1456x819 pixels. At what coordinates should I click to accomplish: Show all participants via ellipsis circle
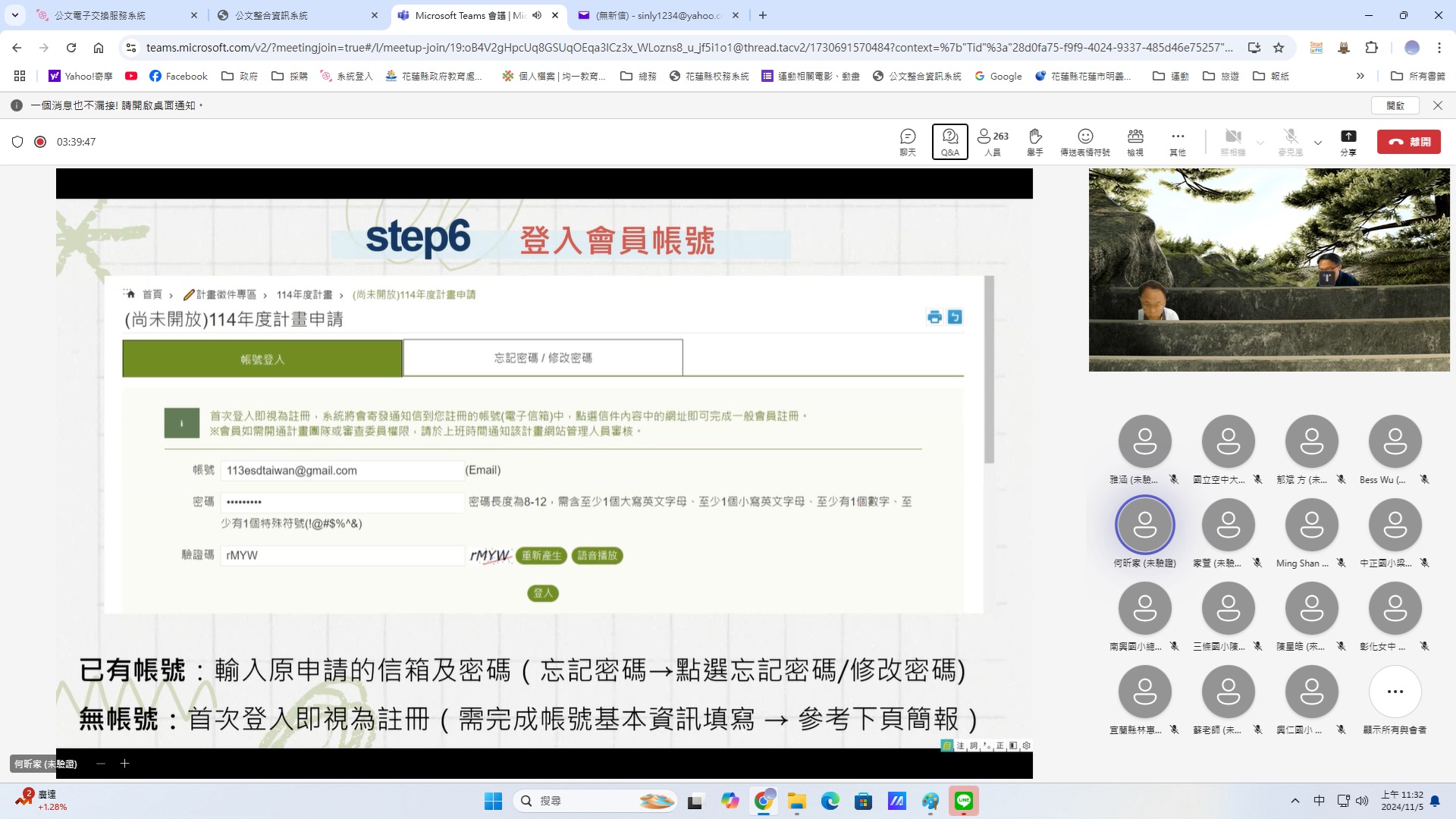pyautogui.click(x=1395, y=692)
